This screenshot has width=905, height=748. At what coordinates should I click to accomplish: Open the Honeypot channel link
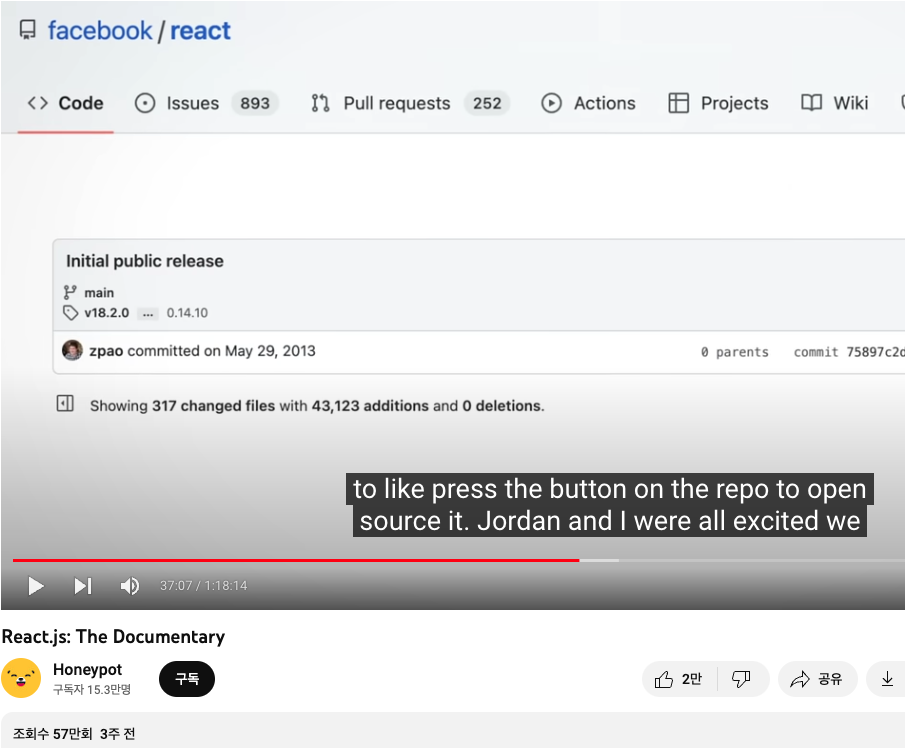(87, 670)
